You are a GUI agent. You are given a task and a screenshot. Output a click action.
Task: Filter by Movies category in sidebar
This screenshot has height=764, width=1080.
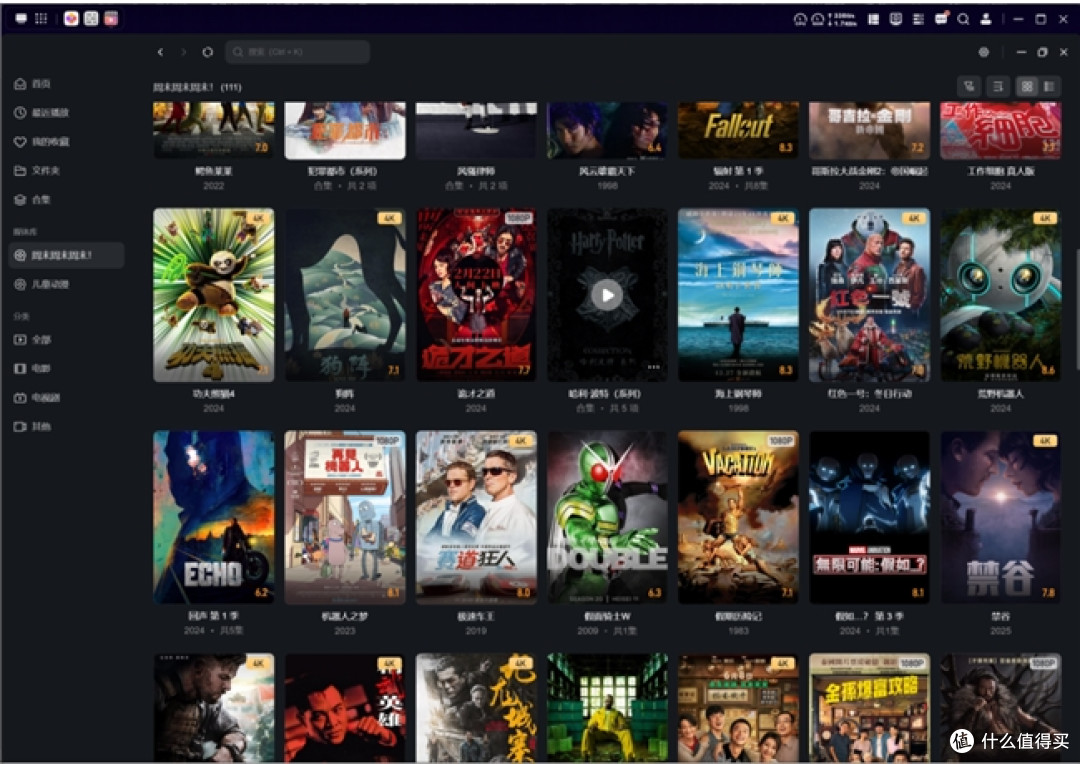click(x=33, y=369)
